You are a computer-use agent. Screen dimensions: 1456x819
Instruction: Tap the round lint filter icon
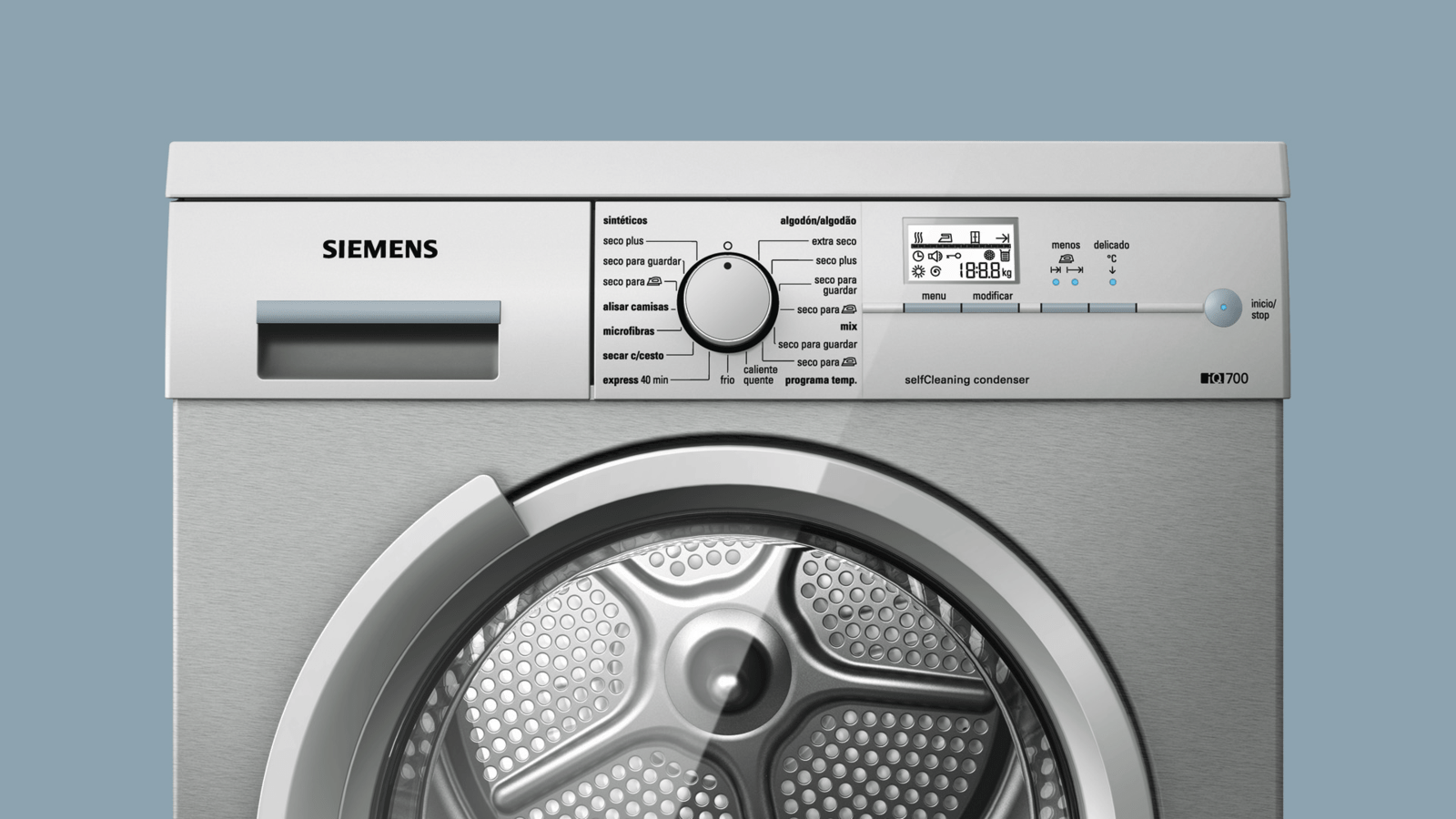[989, 257]
